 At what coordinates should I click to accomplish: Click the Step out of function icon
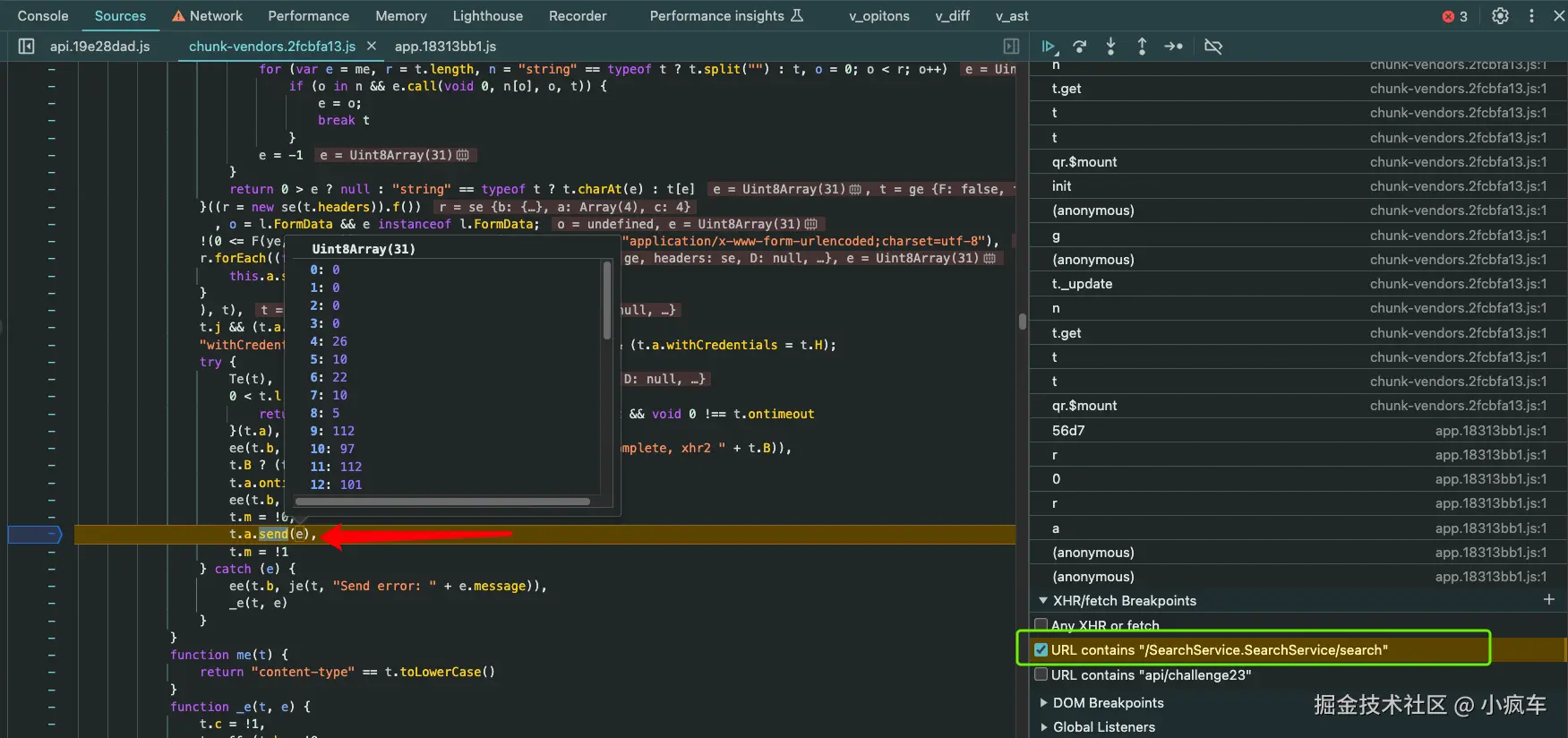coord(1142,47)
